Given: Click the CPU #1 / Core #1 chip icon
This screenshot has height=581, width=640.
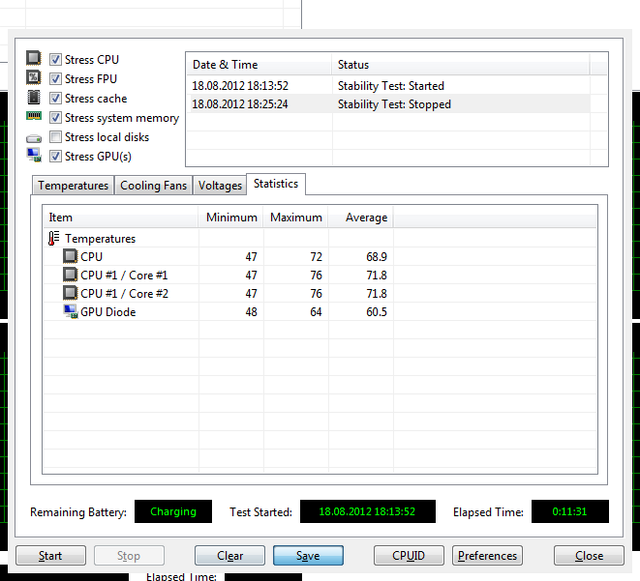Looking at the screenshot, I should (x=70, y=275).
